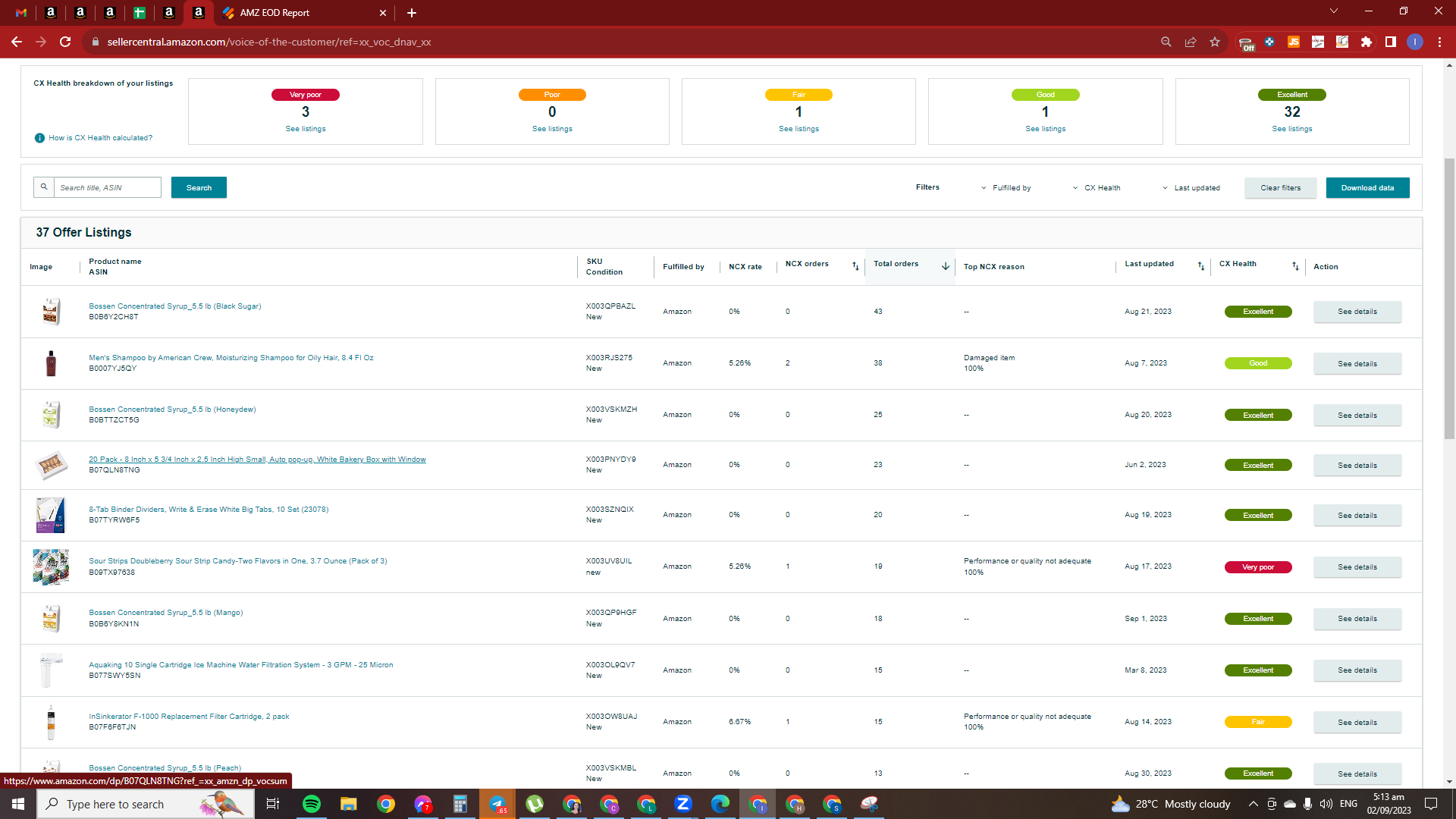
Task: Open Spotify from the taskbar
Action: pos(312,804)
